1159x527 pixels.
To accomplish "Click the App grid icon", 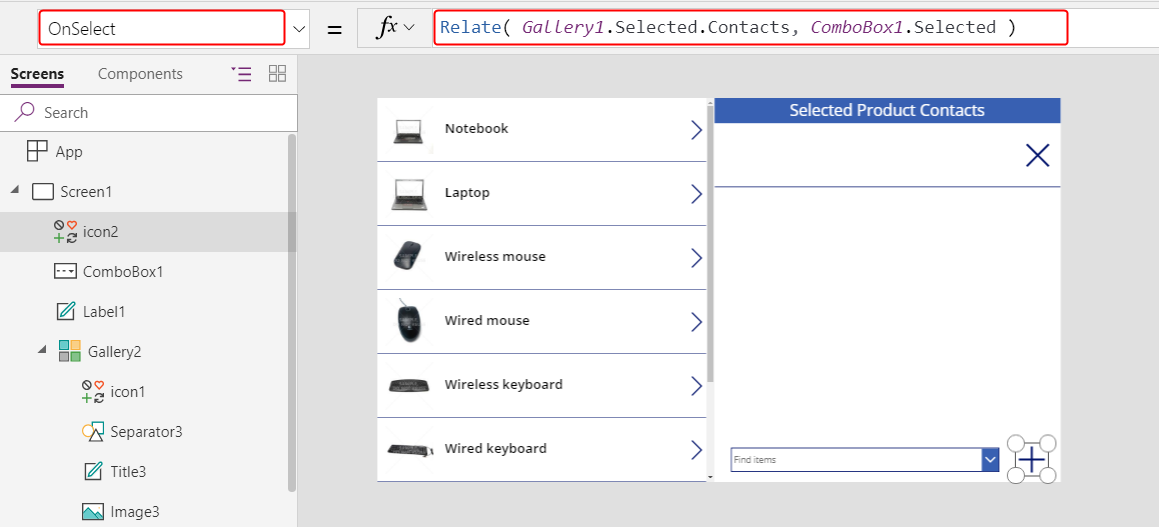I will (x=37, y=152).
